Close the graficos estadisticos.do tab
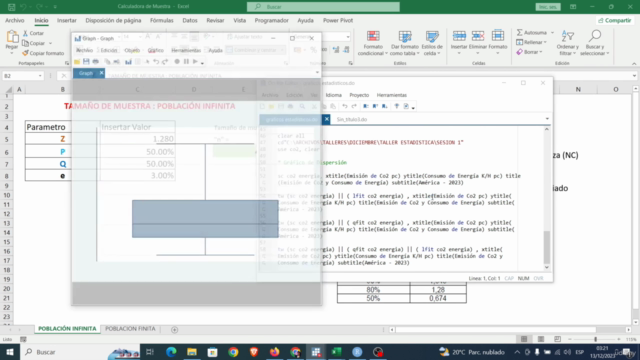Screen dimensions: 640x360 tap(327, 119)
